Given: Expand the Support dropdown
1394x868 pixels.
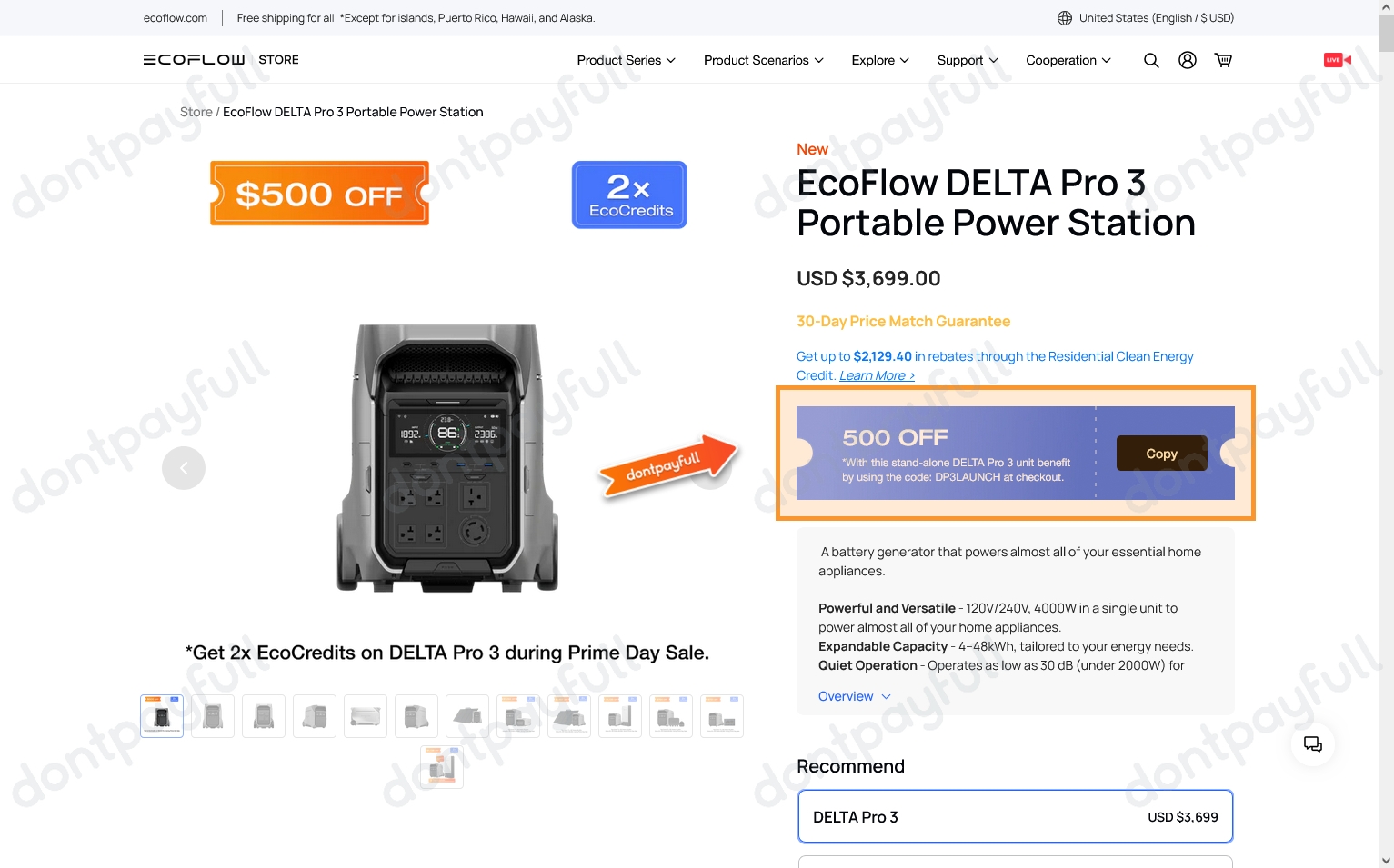Looking at the screenshot, I should pyautogui.click(x=967, y=60).
